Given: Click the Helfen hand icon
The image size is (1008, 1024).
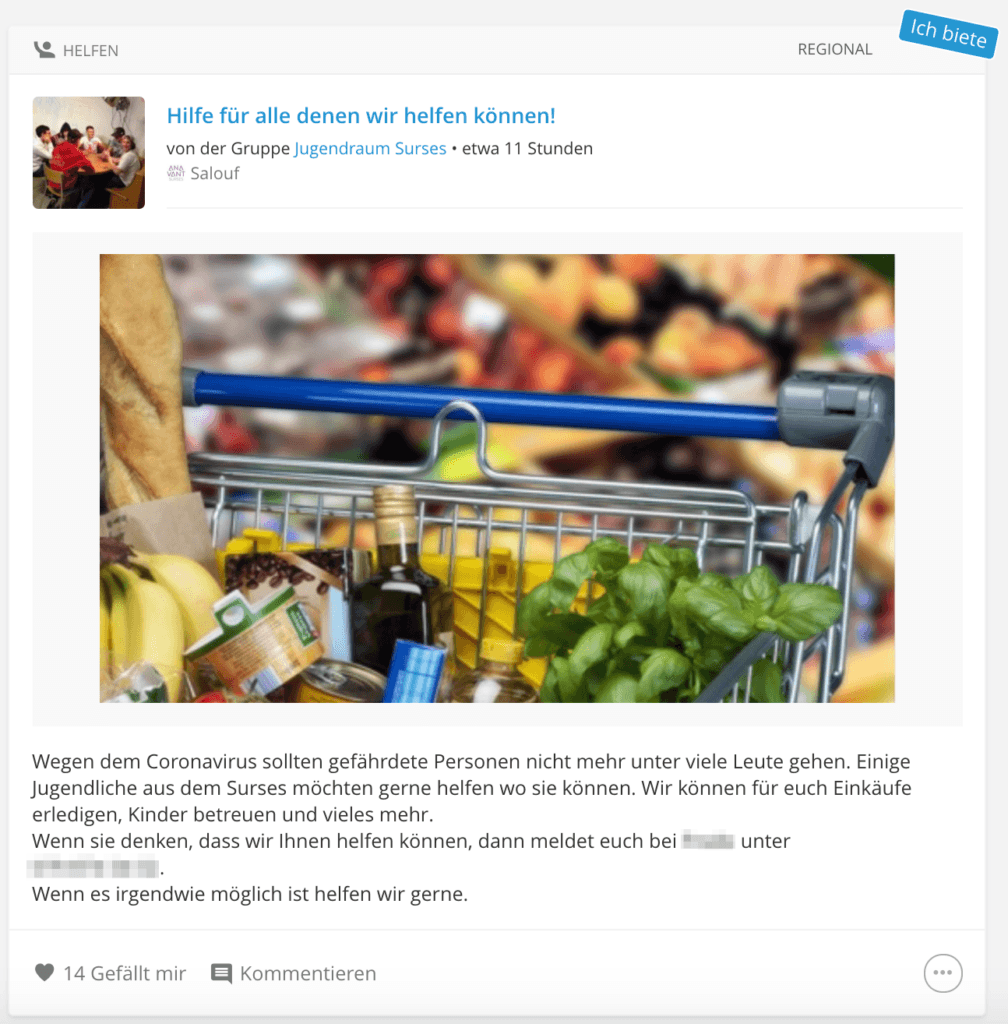Looking at the screenshot, I should [44, 50].
